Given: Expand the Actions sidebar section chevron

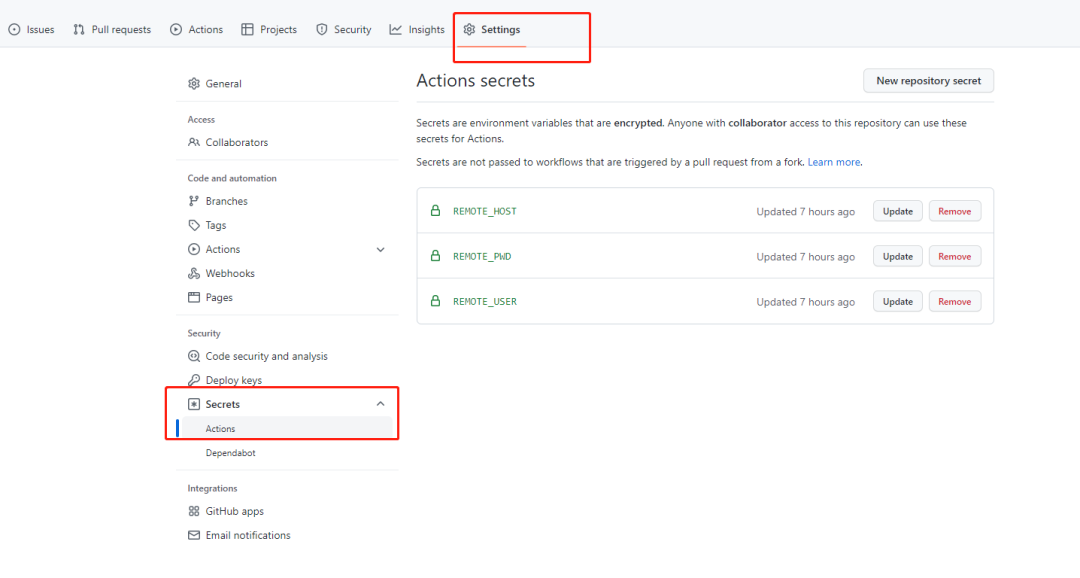Looking at the screenshot, I should (380, 250).
